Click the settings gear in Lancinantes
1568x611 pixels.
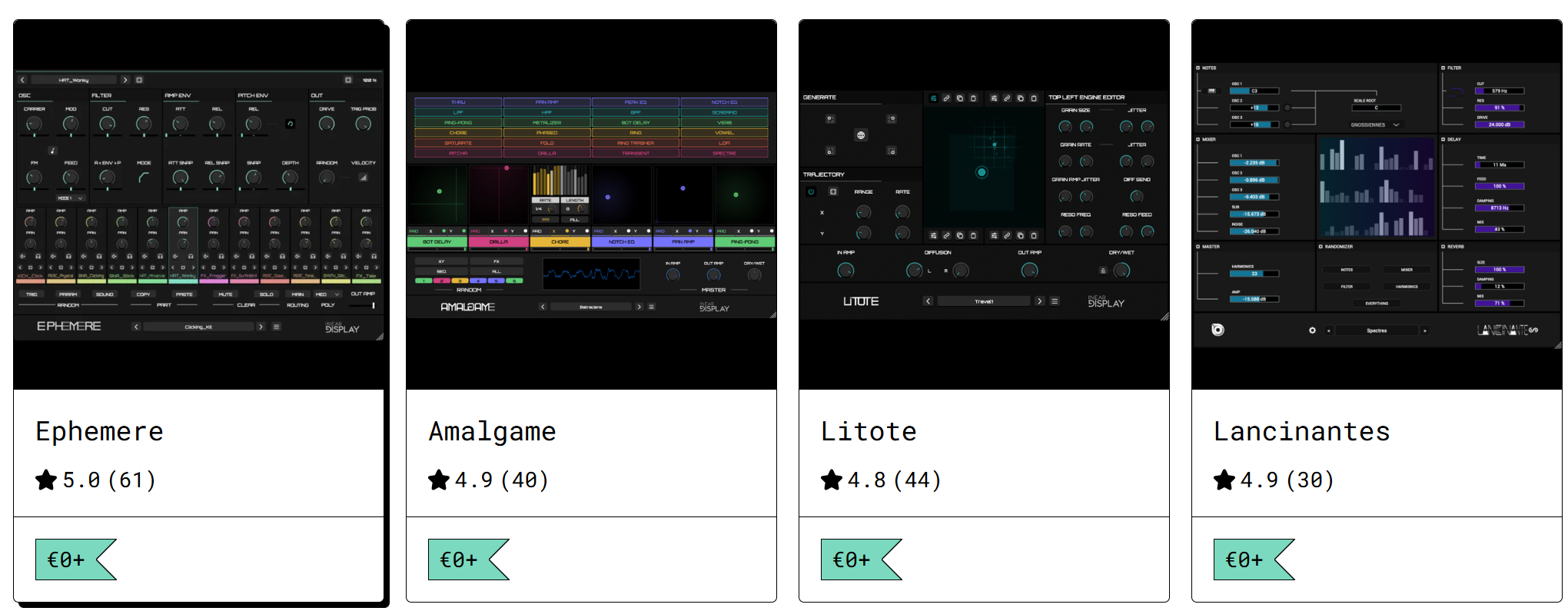(1312, 330)
